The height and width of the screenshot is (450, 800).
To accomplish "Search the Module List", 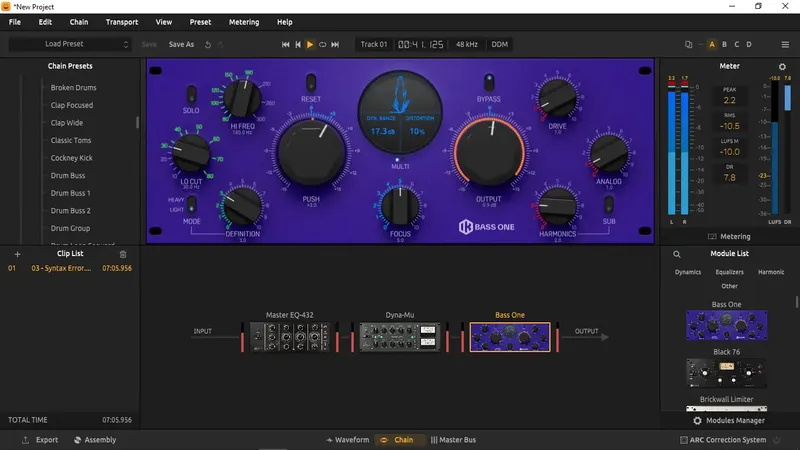I will click(x=677, y=254).
